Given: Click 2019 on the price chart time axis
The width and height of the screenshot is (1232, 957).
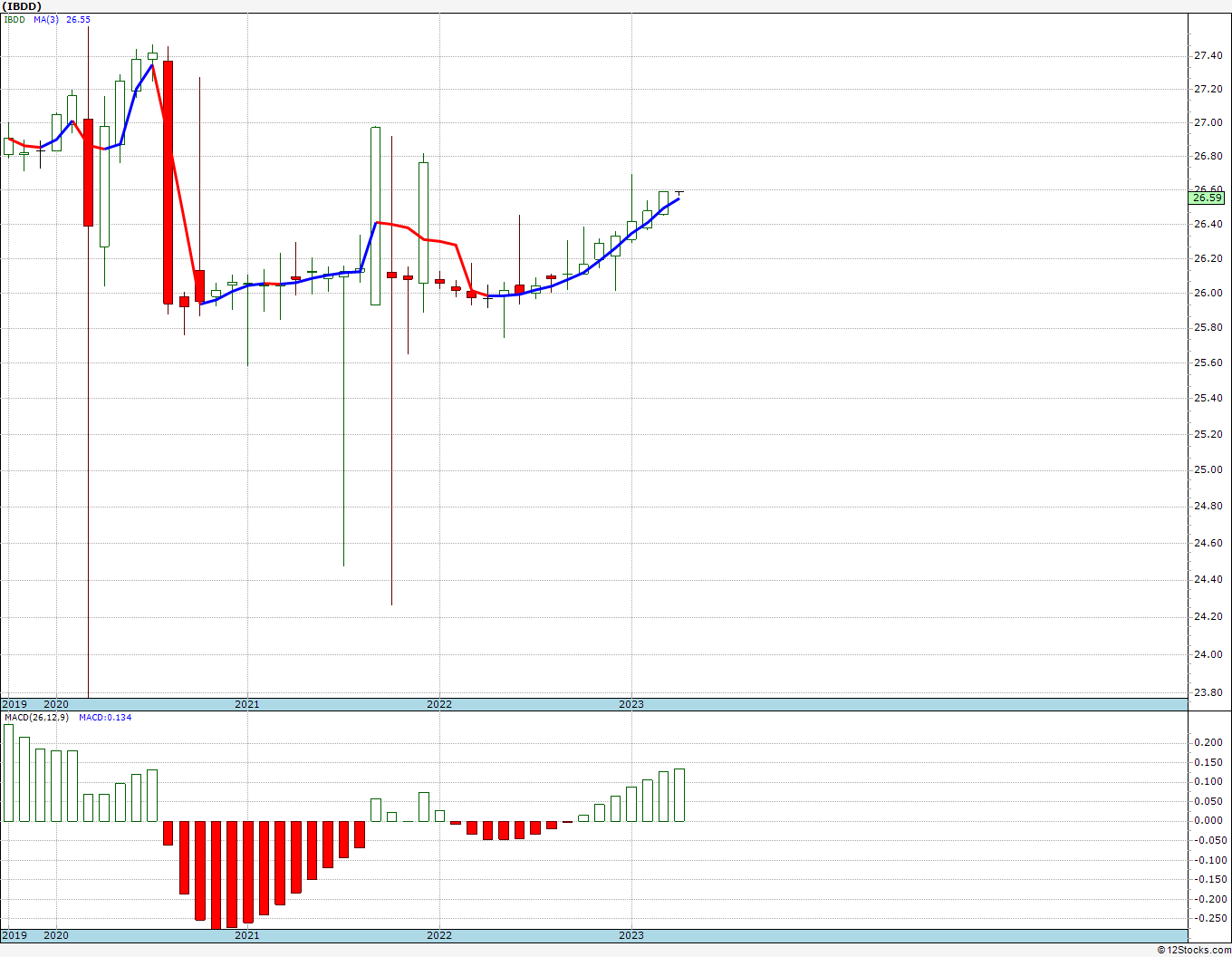Looking at the screenshot, I should tap(14, 704).
